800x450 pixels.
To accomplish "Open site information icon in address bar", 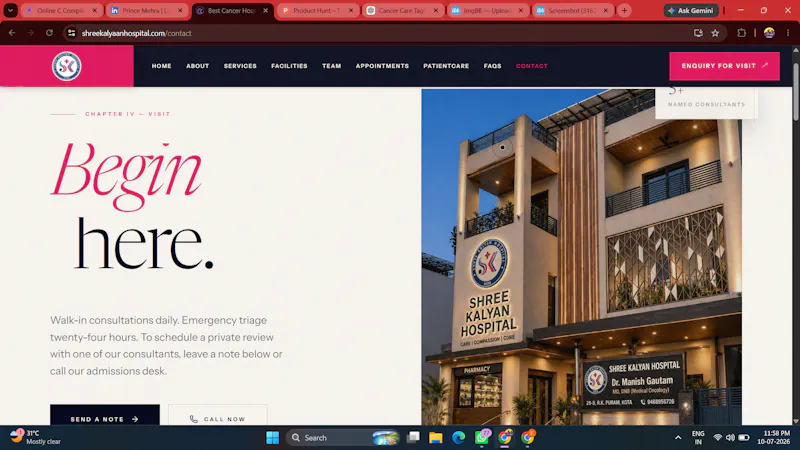I will [71, 33].
